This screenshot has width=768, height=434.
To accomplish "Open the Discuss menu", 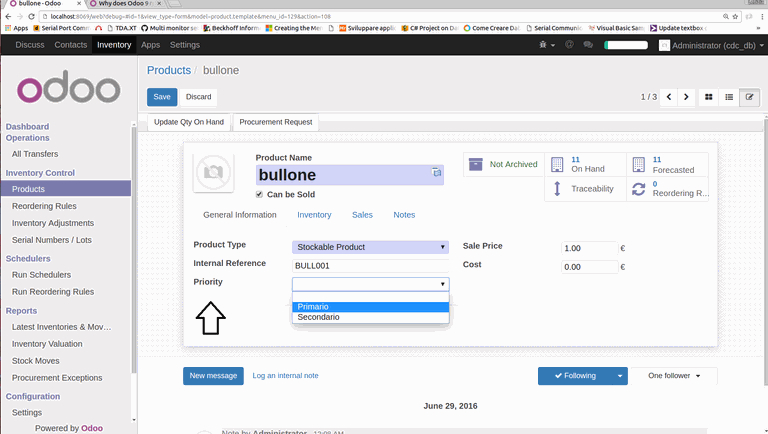I will pyautogui.click(x=30, y=45).
